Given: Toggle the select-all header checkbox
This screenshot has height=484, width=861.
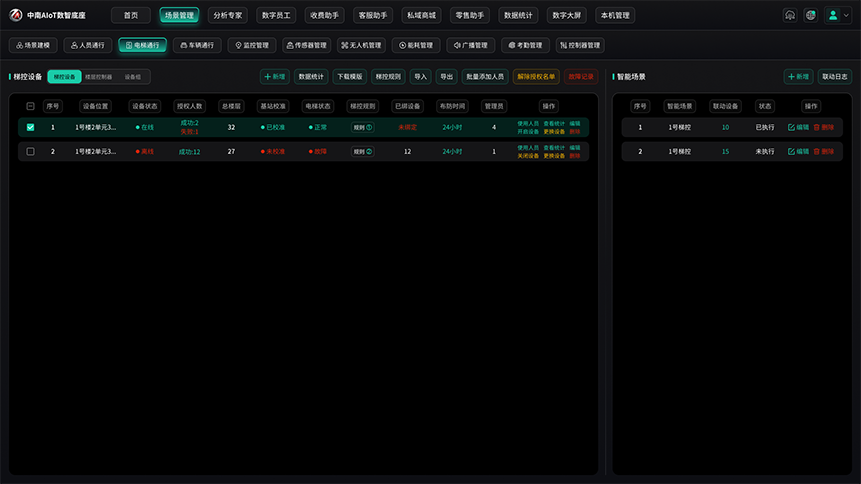Looking at the screenshot, I should tap(31, 106).
